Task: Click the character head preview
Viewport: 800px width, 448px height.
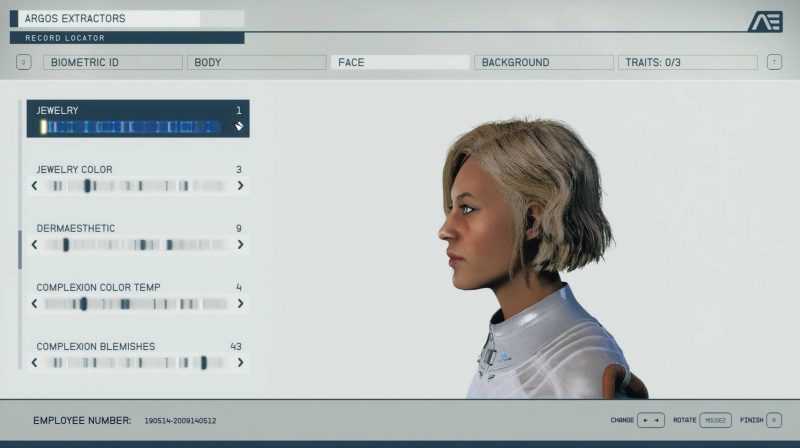Action: pyautogui.click(x=526, y=204)
